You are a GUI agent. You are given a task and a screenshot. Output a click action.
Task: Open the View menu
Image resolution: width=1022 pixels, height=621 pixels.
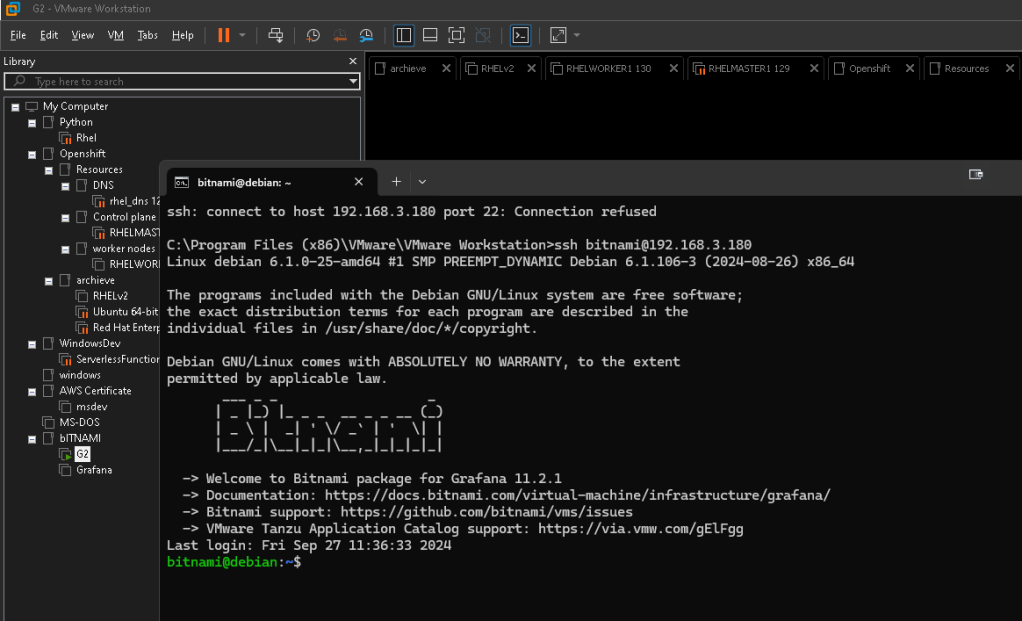[x=83, y=35]
